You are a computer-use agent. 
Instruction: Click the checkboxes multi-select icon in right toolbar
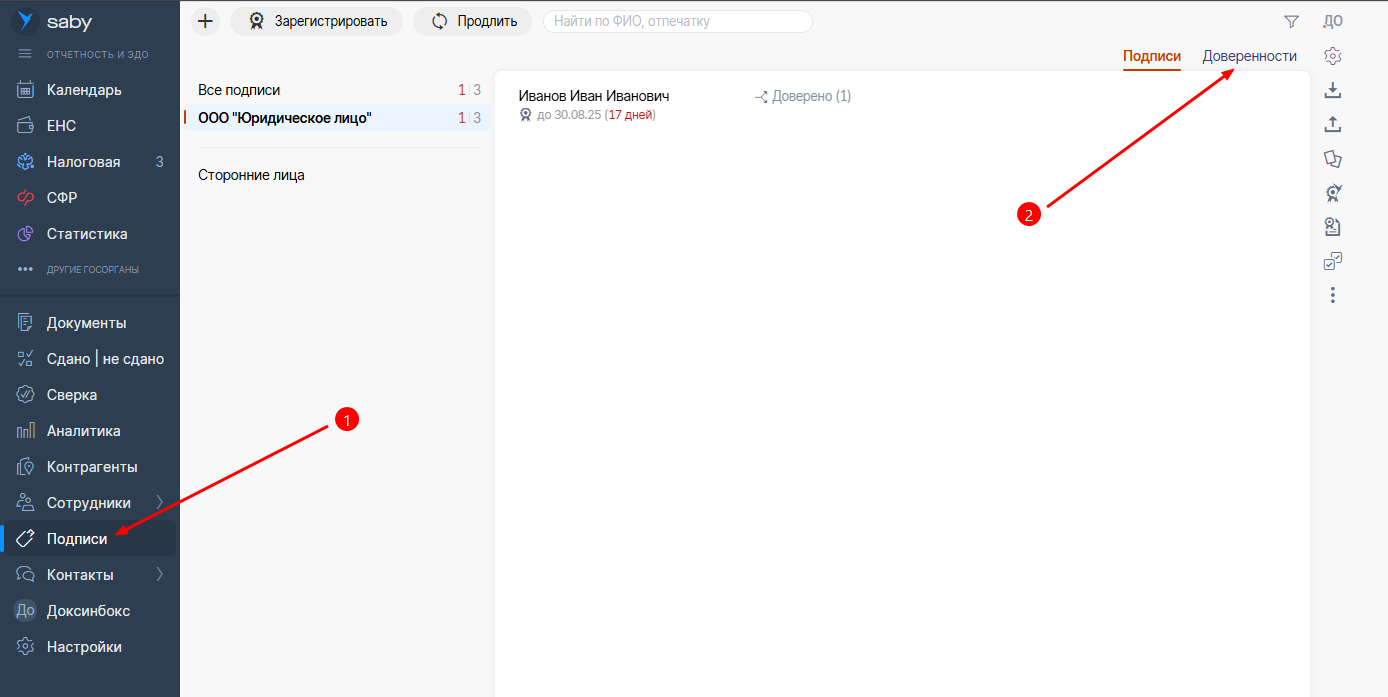coord(1332,261)
